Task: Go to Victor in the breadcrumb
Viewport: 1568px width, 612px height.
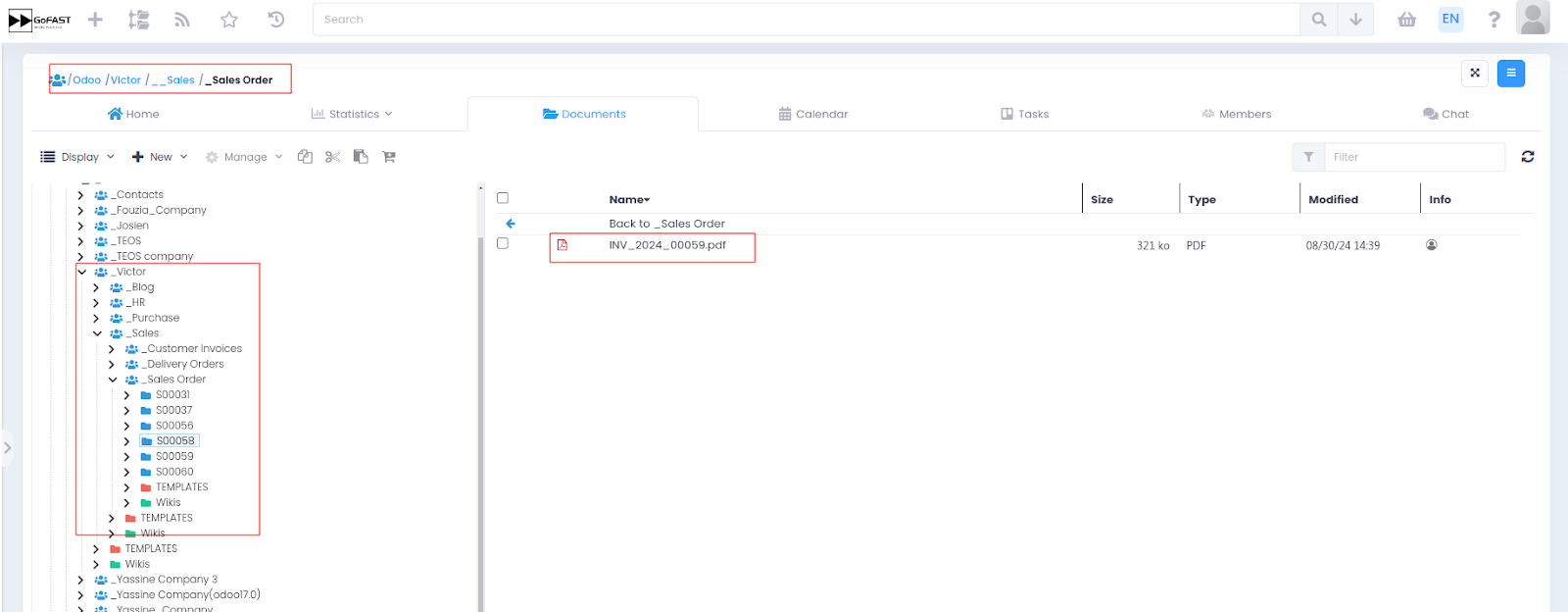Action: point(125,80)
